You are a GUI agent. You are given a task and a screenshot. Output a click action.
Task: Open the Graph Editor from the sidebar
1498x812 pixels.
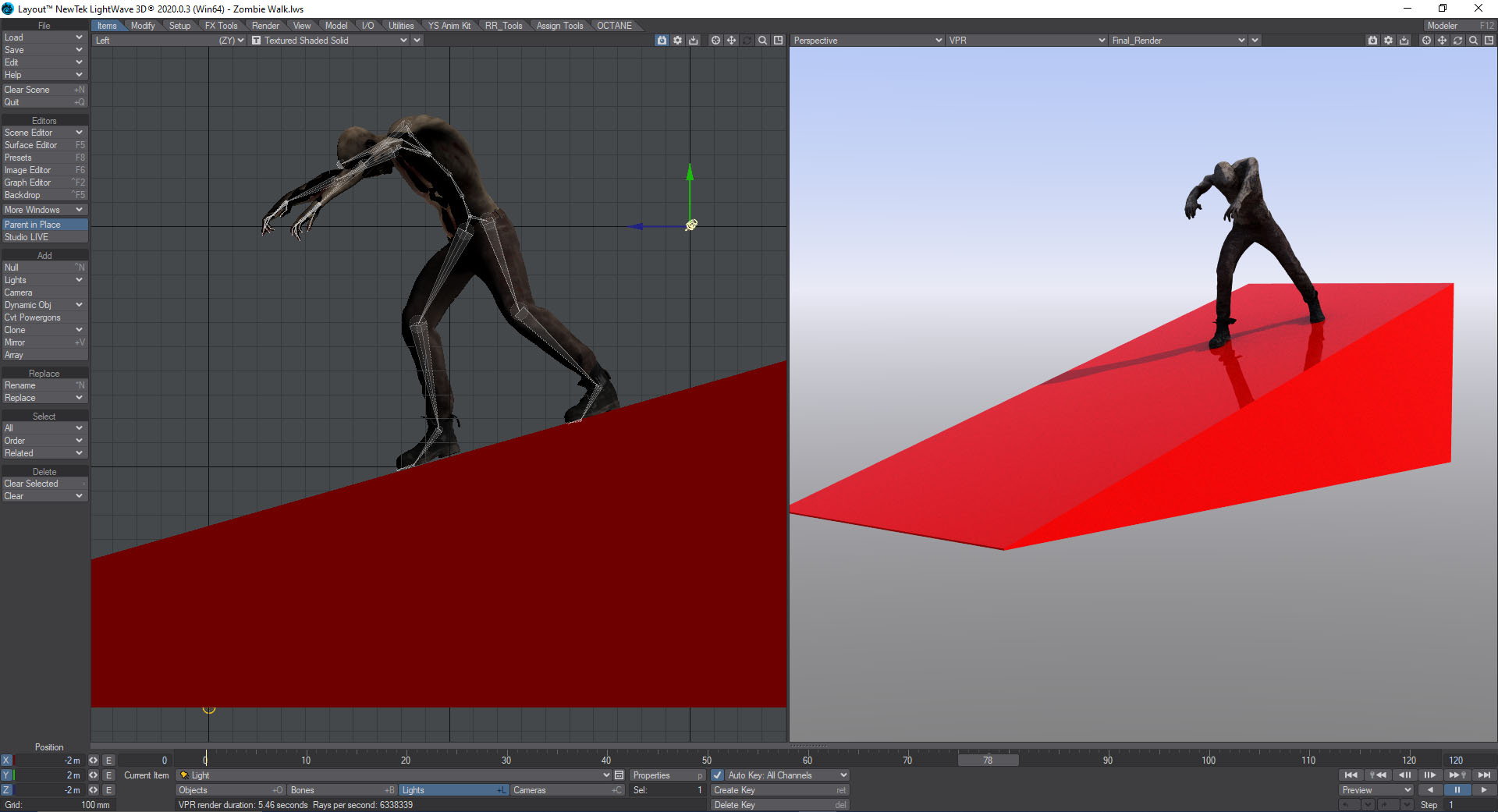tap(28, 182)
